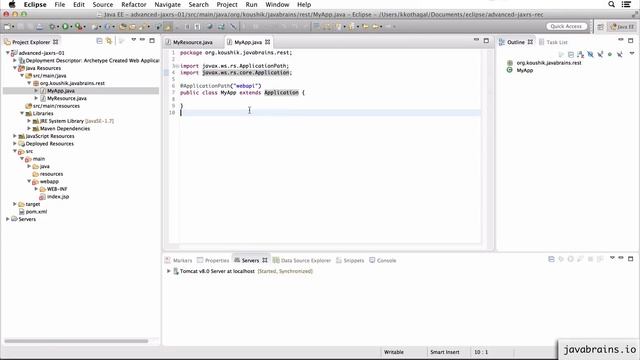Screen dimensions: 640x360
Task: Toggle Hide Local Types in Outline
Action: click(x=620, y=54)
